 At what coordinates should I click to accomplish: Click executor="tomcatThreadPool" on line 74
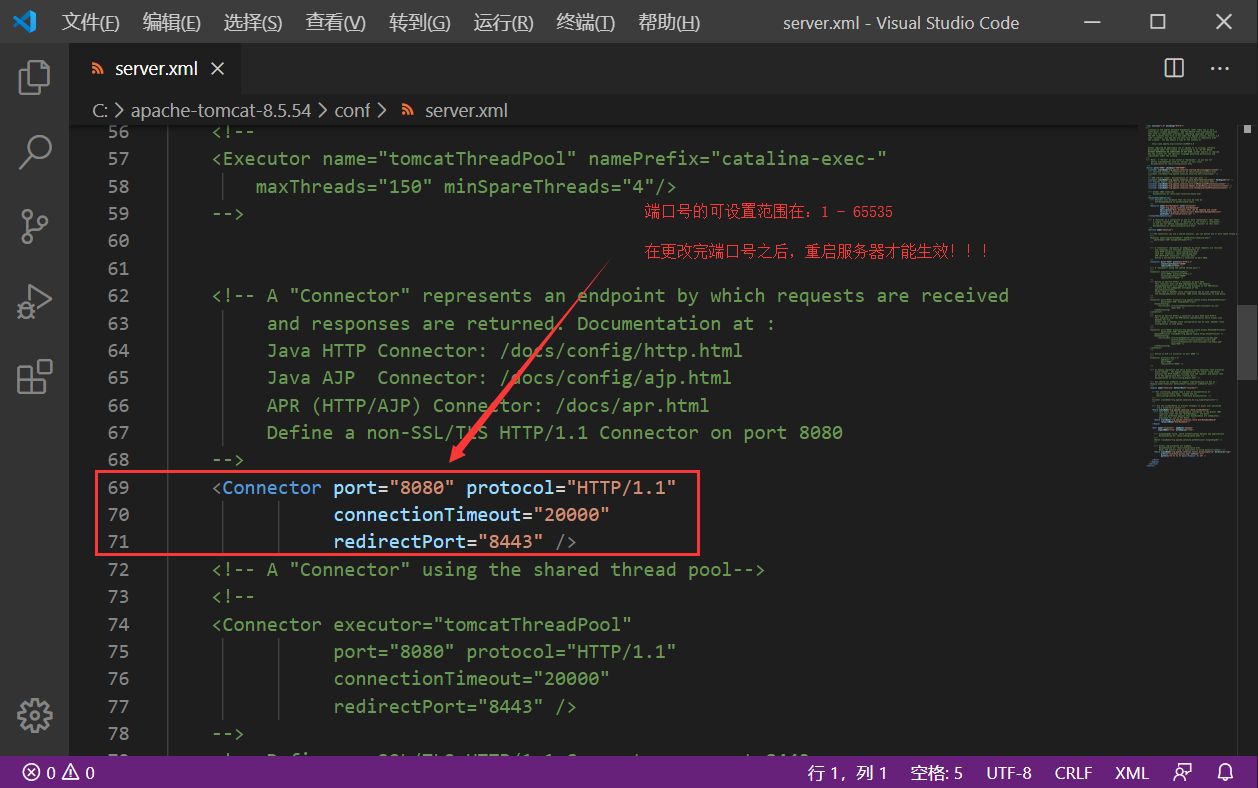(482, 624)
